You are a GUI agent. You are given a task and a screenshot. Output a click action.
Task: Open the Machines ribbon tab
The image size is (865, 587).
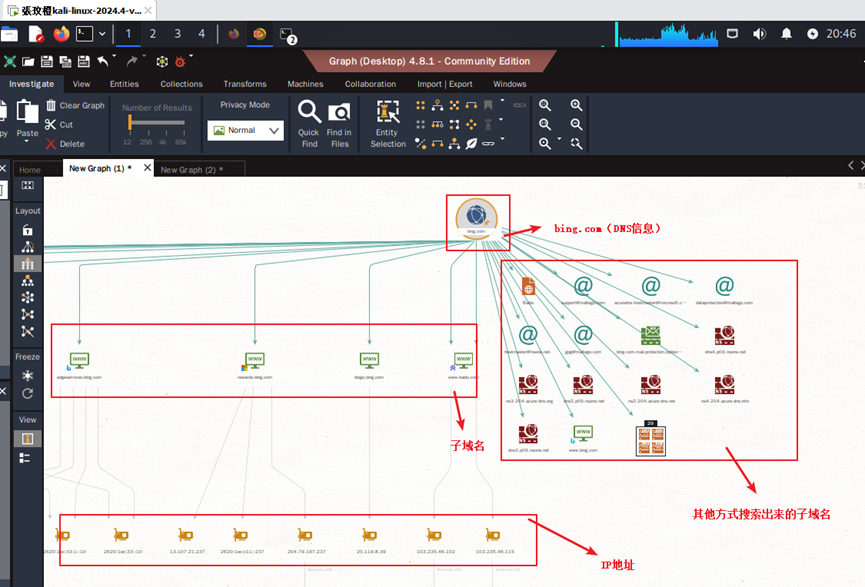click(305, 84)
